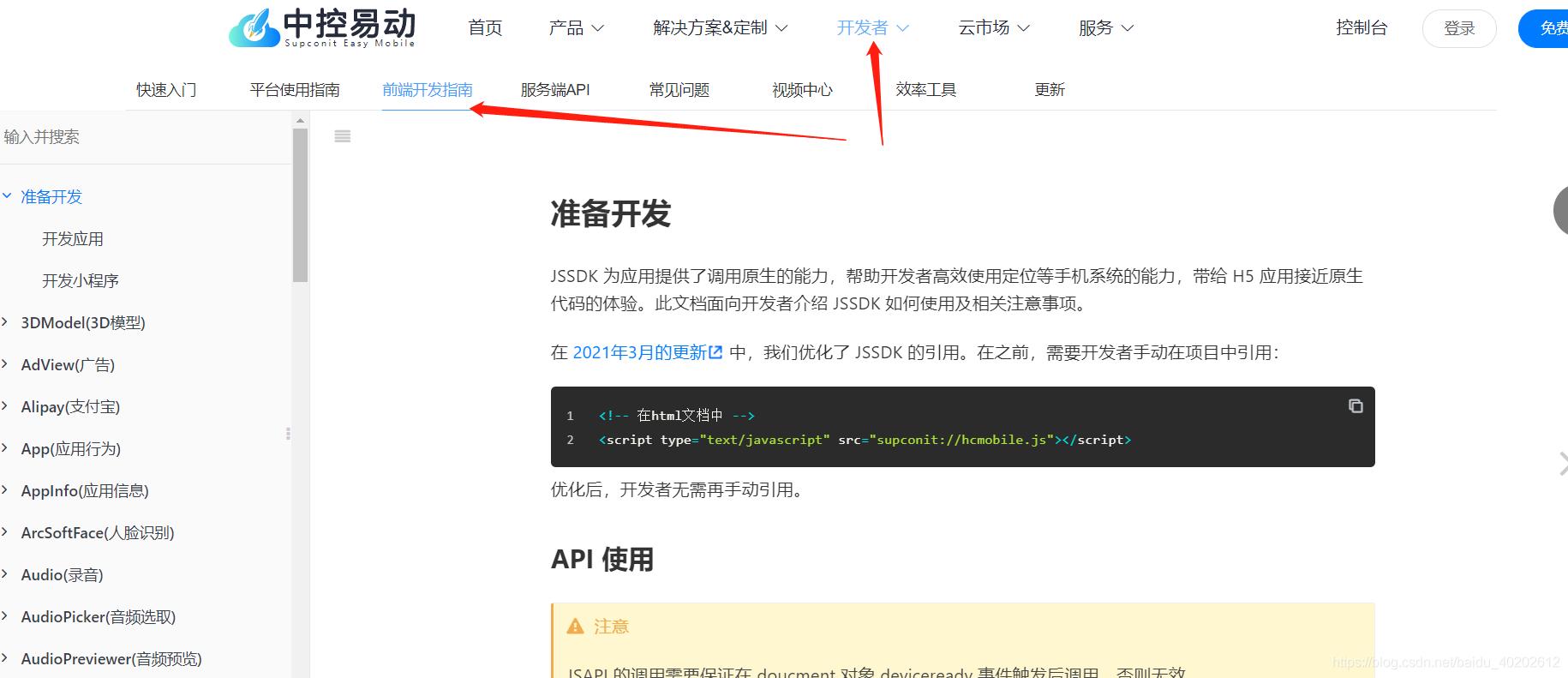Open the 更新 tab
Viewport: 1568px width, 678px height.
[x=1050, y=90]
